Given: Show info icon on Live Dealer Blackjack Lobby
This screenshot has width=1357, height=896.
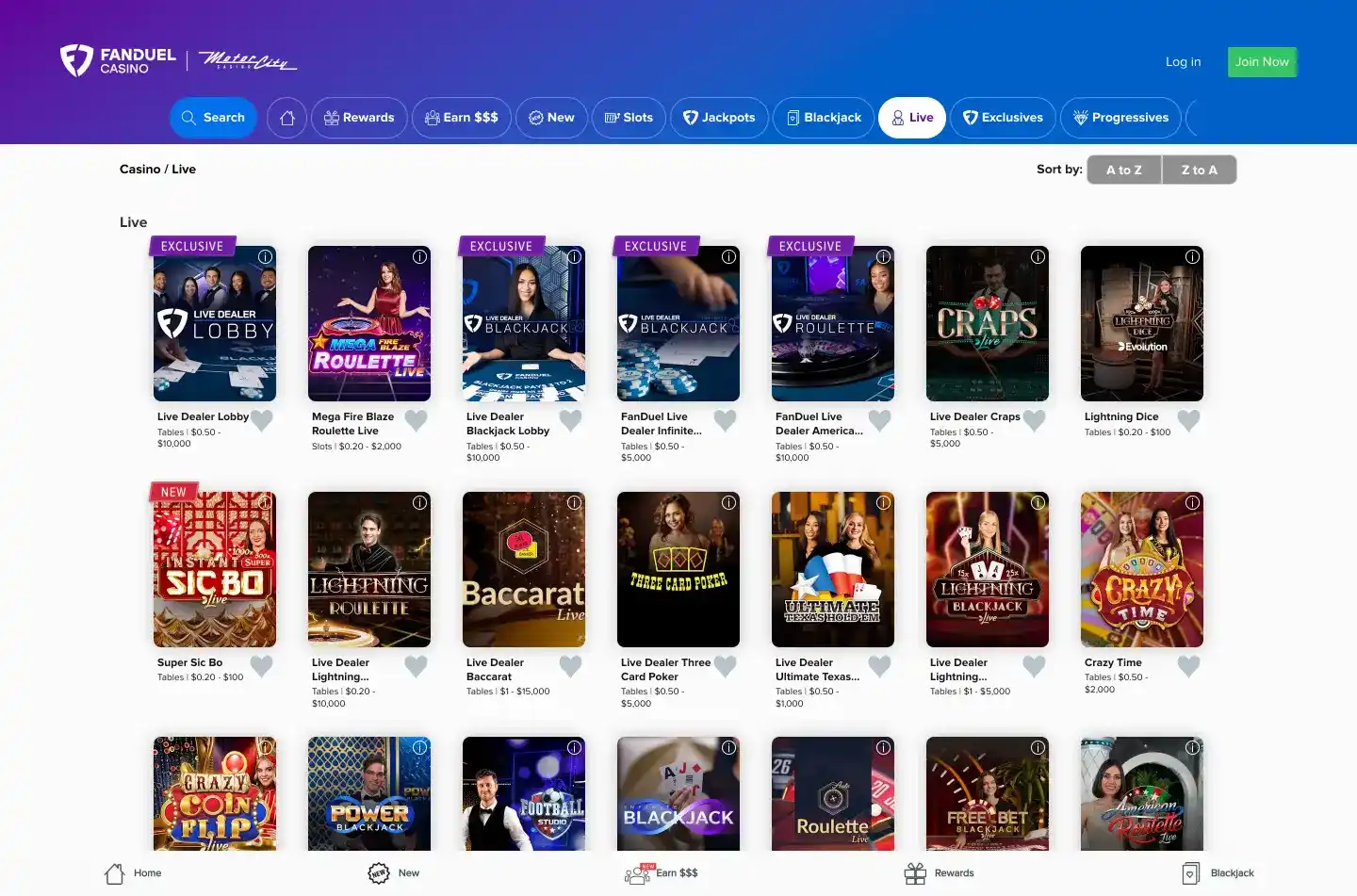Looking at the screenshot, I should click(575, 256).
